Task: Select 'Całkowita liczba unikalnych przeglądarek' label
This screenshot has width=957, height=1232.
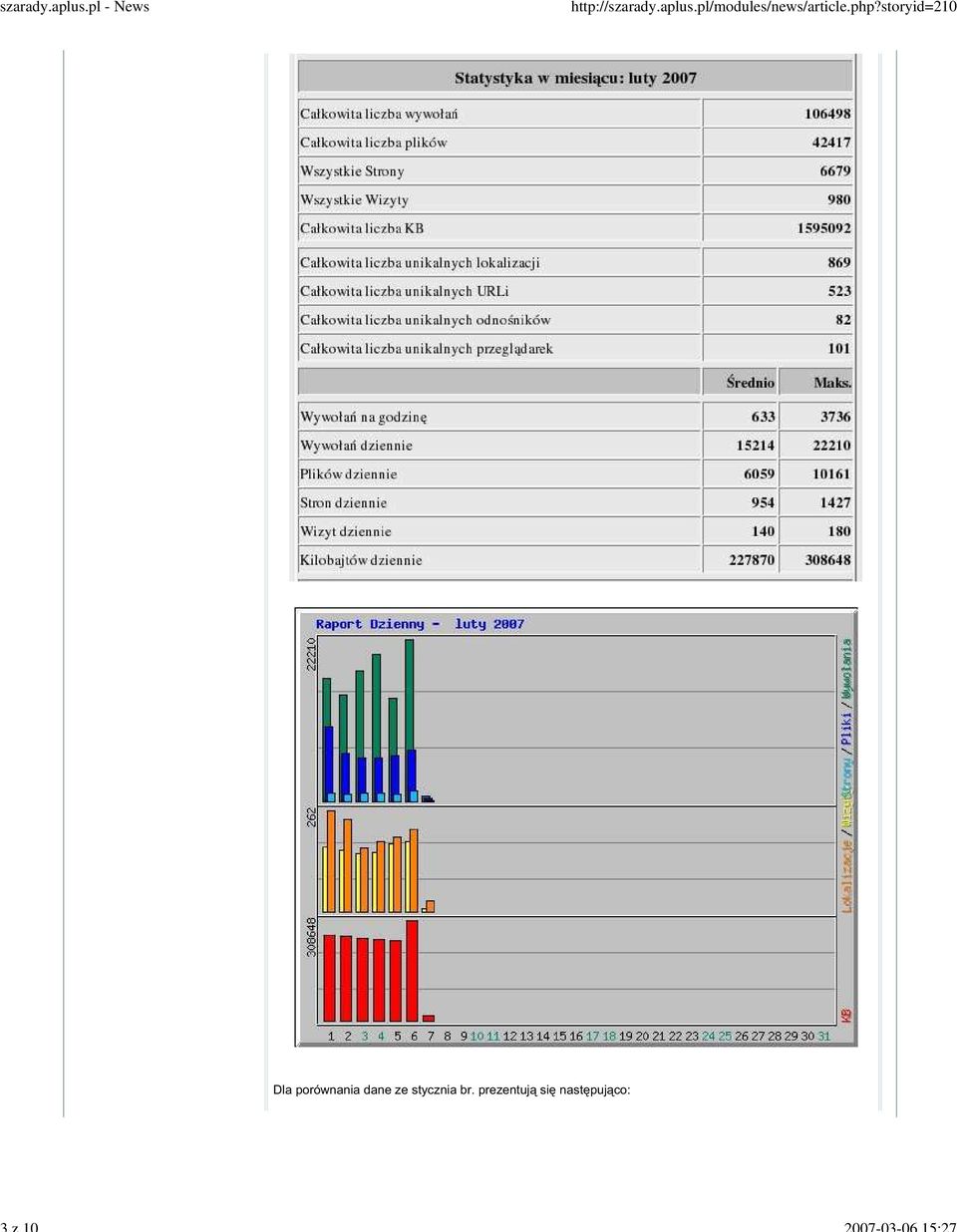Action: click(427, 349)
